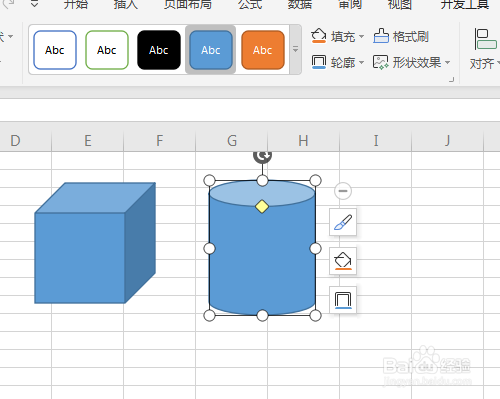Click the cylinder rotation handle
The width and height of the screenshot is (500, 399).
tap(263, 156)
